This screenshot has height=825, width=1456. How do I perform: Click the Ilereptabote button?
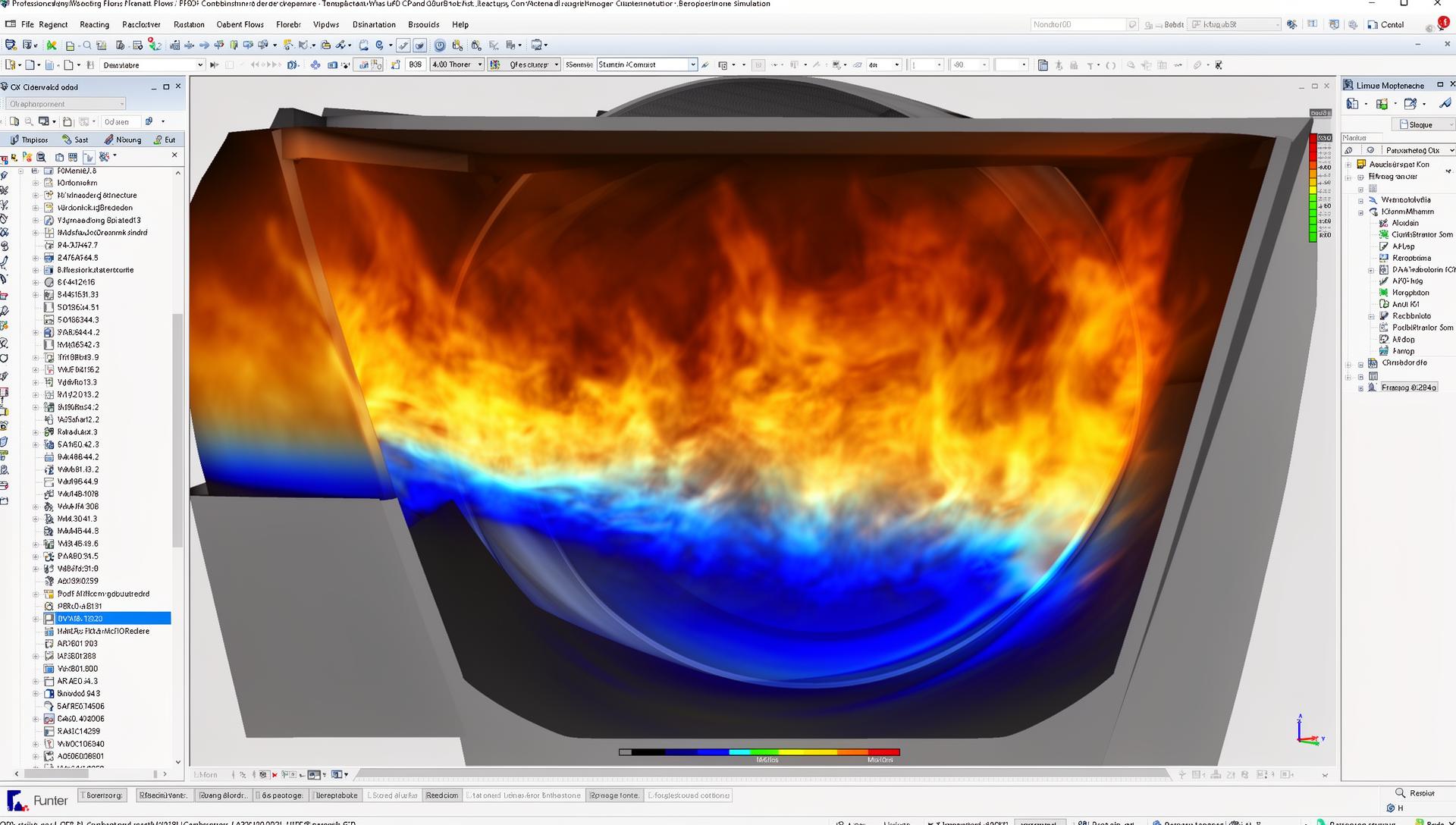[337, 795]
